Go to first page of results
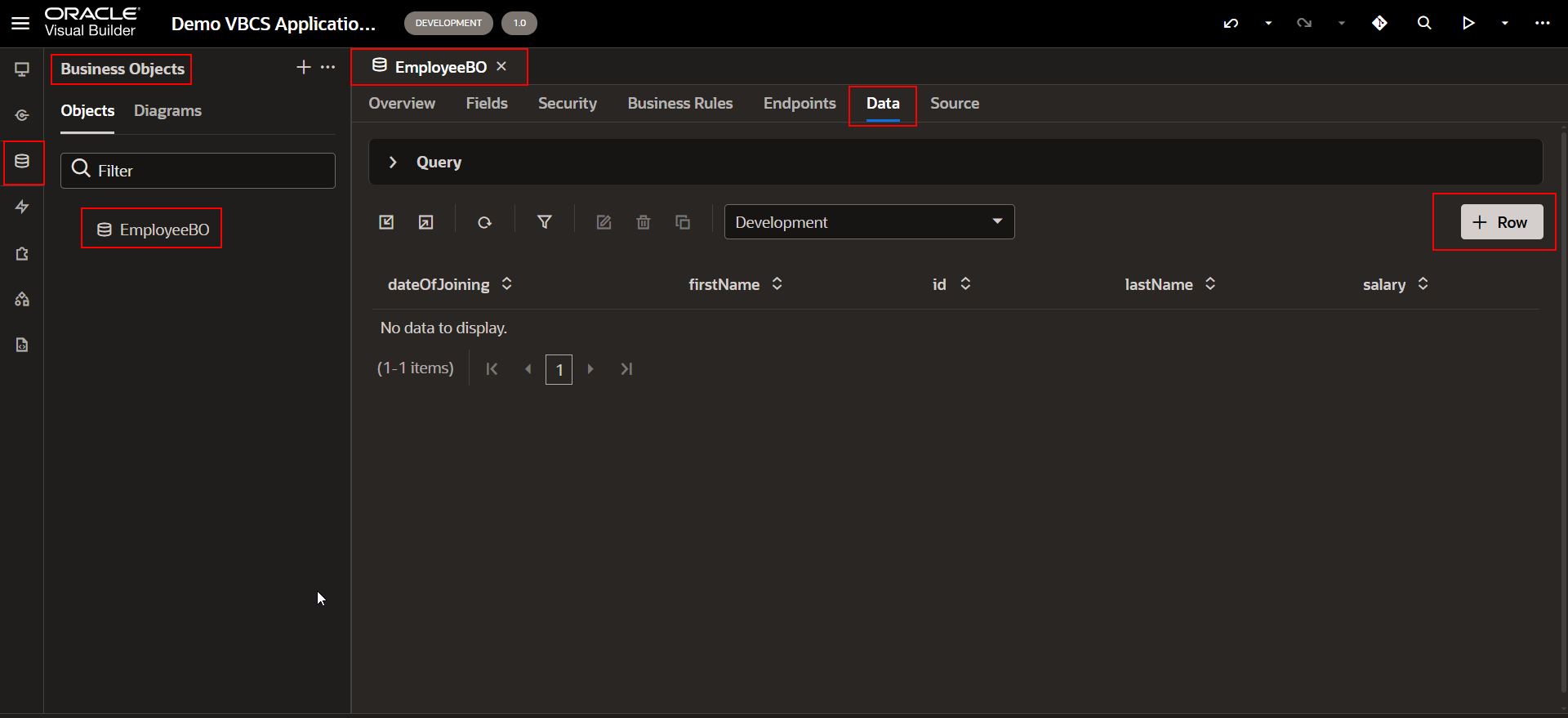This screenshot has height=718, width=1568. click(x=492, y=369)
